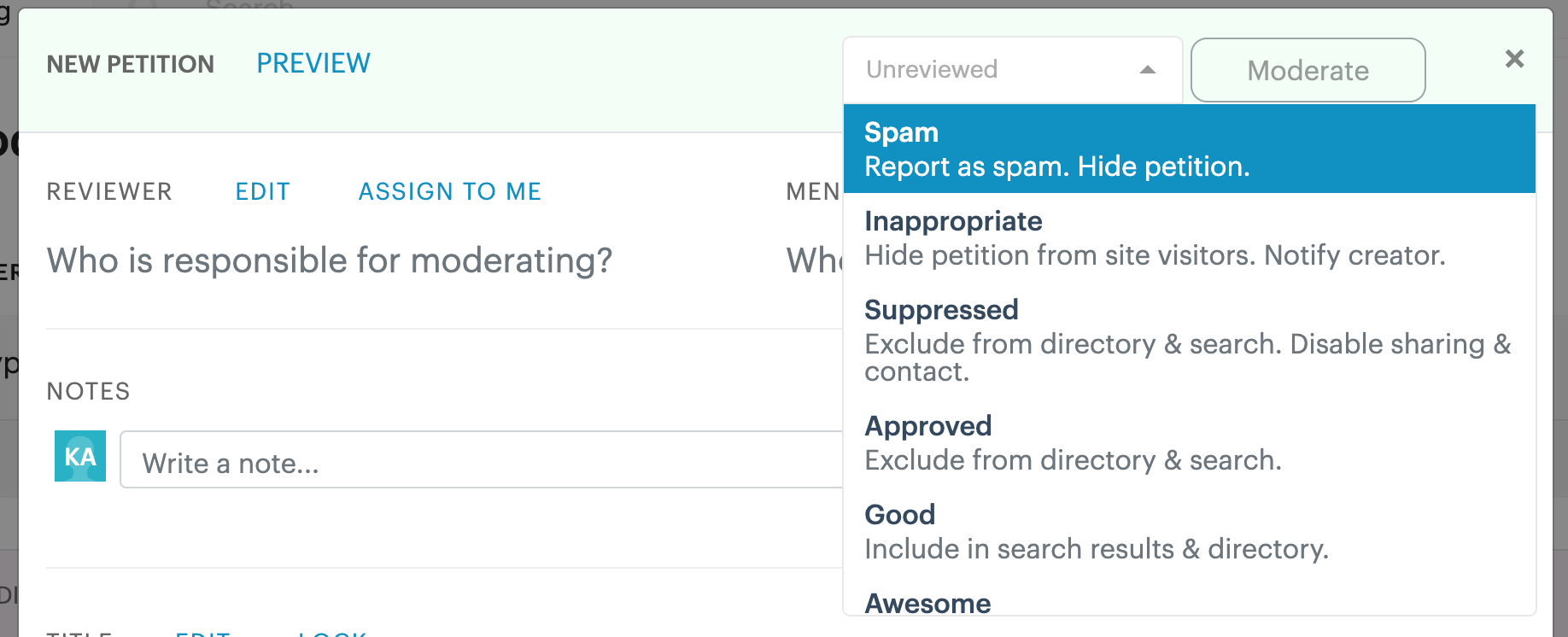
Task: Click LOCK link beside TITLE
Action: (x=332, y=633)
